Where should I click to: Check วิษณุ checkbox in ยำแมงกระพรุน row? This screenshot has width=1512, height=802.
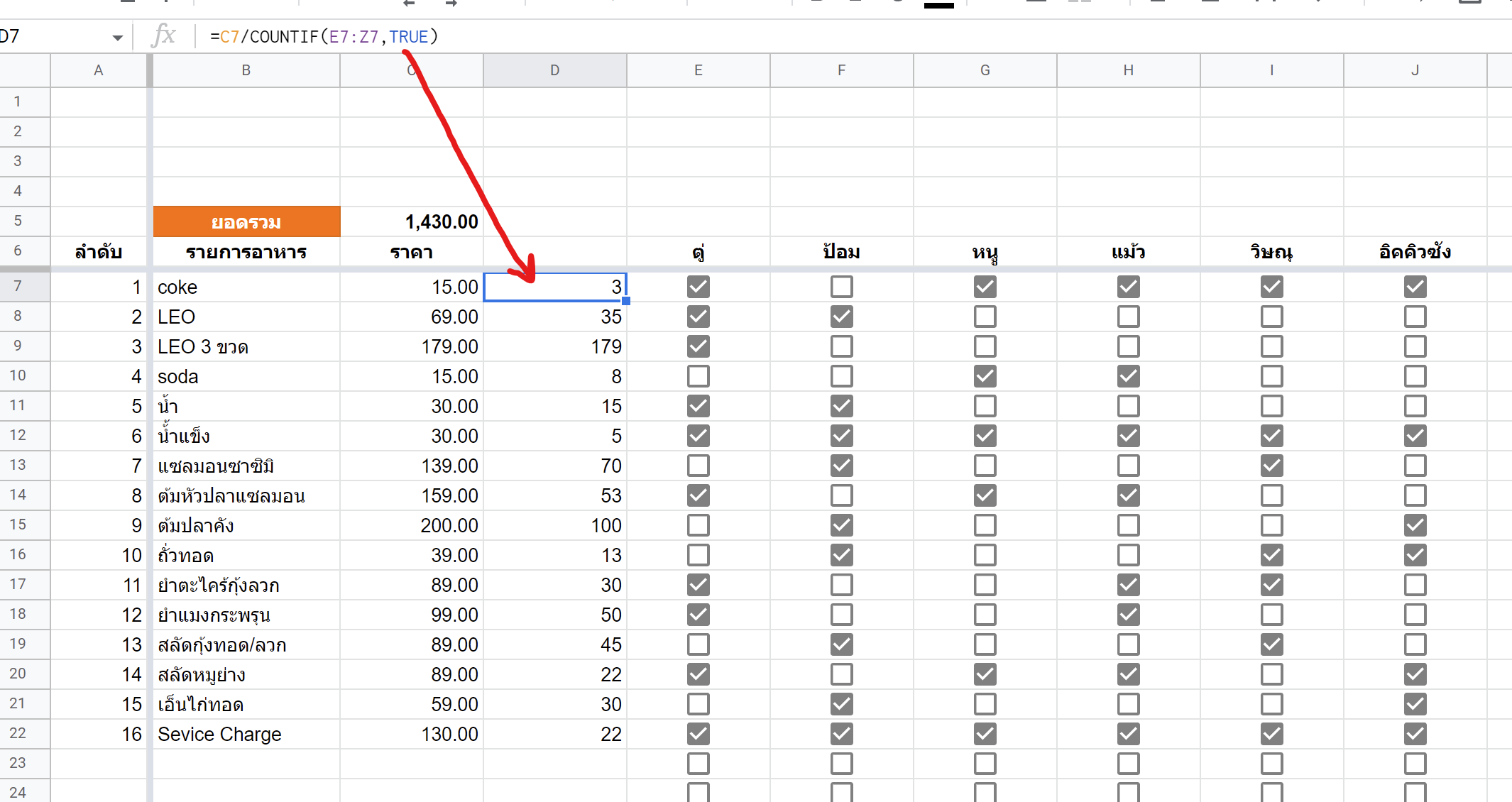click(x=1272, y=615)
